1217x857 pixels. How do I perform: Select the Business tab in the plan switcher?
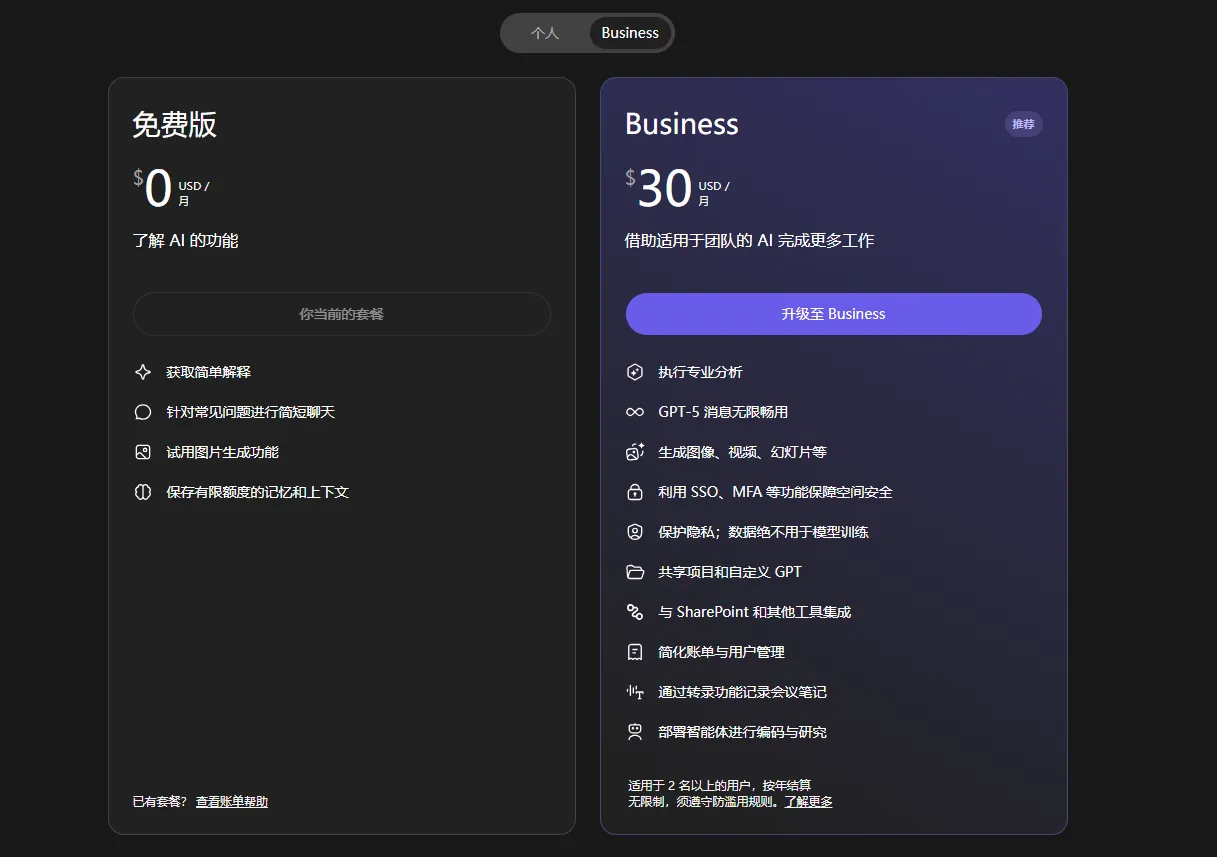629,32
